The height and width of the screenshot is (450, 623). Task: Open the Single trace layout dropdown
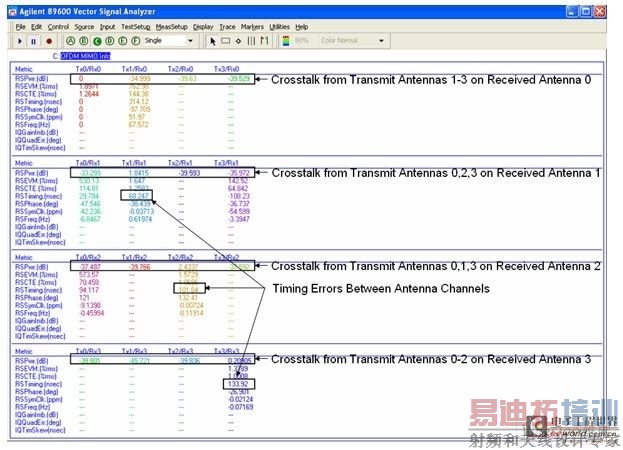[190, 41]
